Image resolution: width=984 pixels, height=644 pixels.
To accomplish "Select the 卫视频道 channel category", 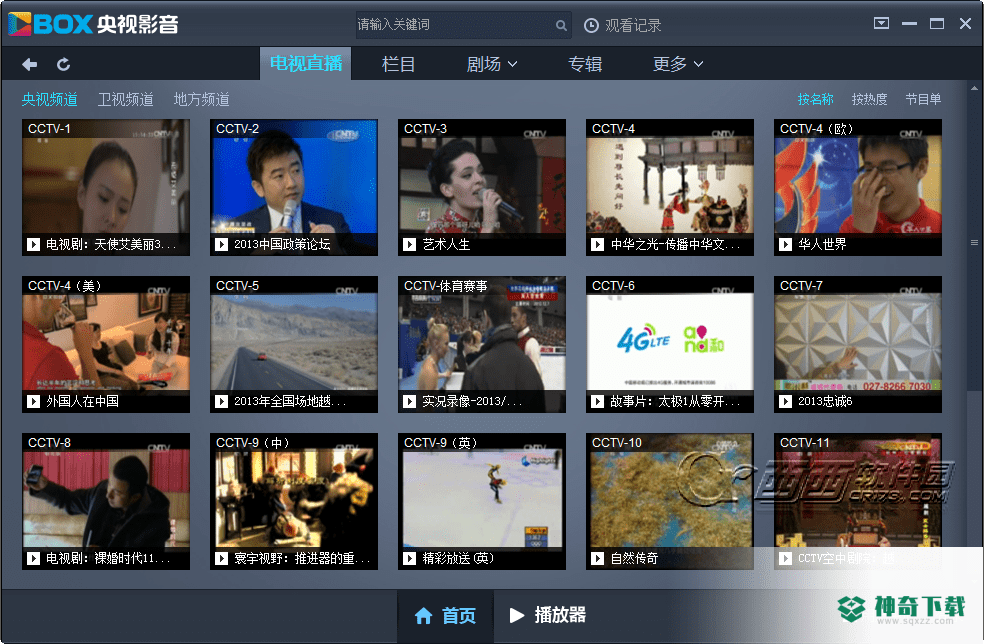I will pyautogui.click(x=126, y=99).
